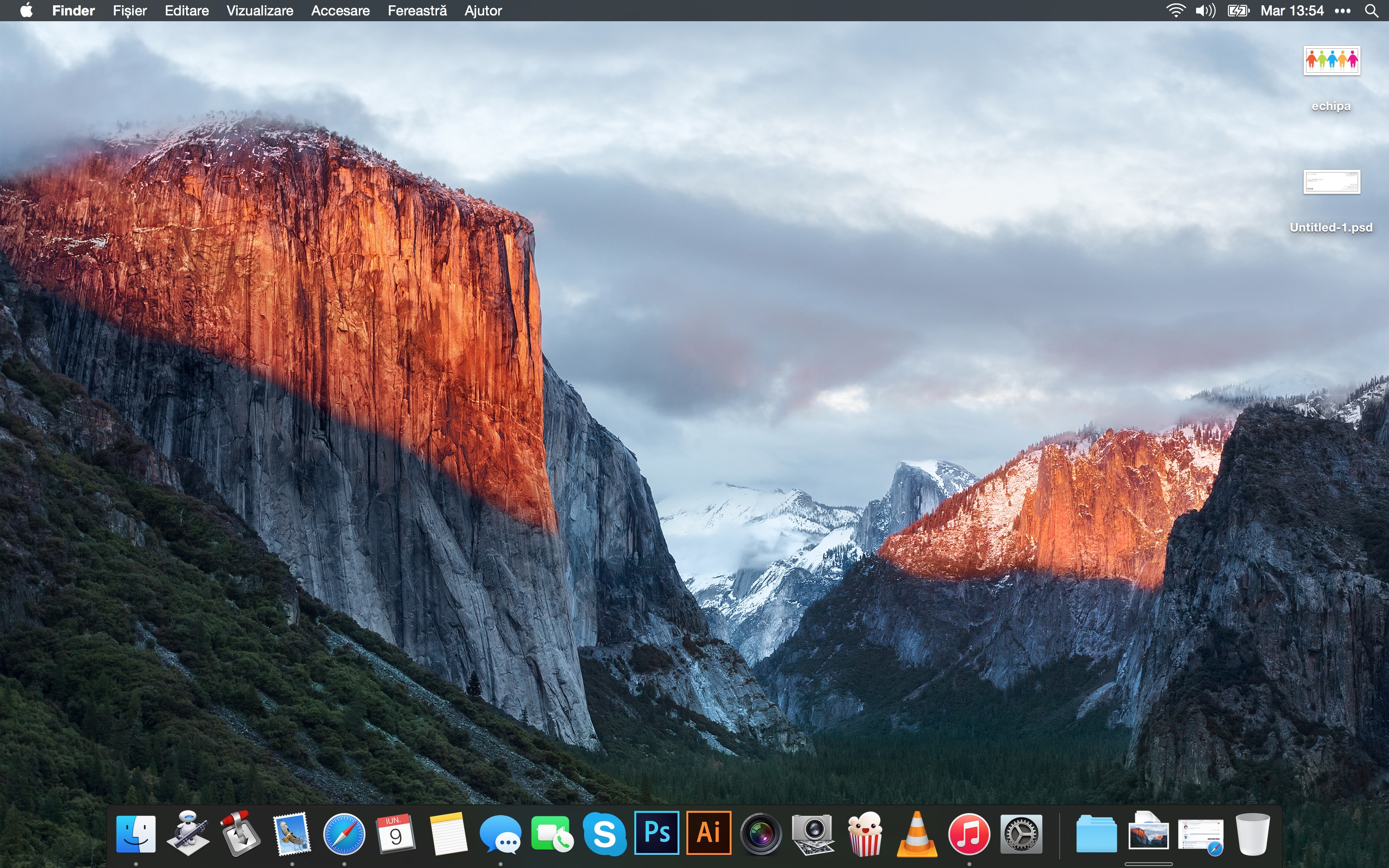The image size is (1389, 868).
Task: Open the VLC cone icon
Action: [x=917, y=834]
